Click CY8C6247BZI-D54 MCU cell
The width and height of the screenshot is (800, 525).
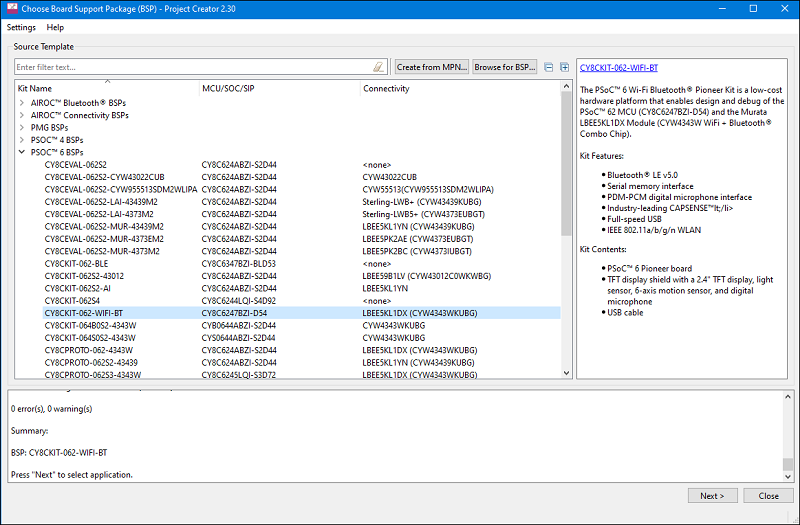tap(234, 313)
